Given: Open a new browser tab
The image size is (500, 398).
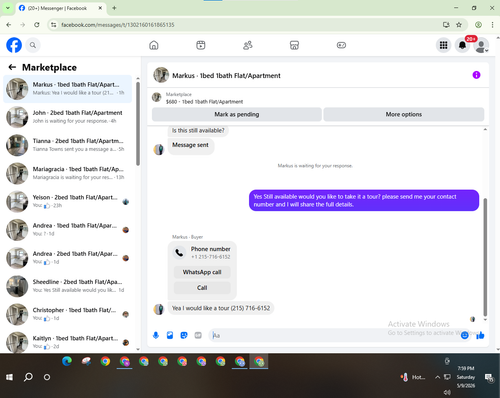Looking at the screenshot, I should pyautogui.click(x=114, y=8).
